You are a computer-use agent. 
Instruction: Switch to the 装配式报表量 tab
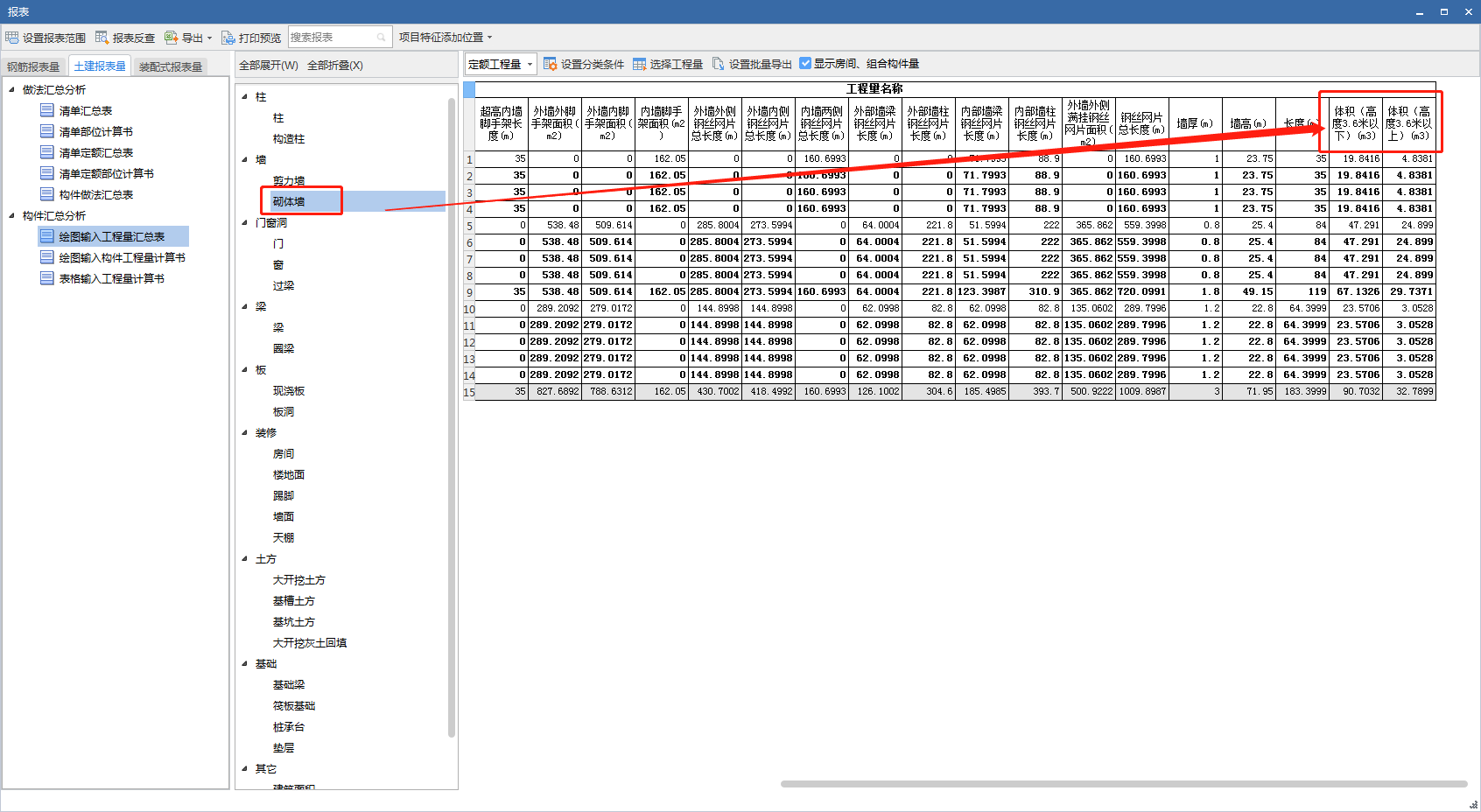click(171, 66)
